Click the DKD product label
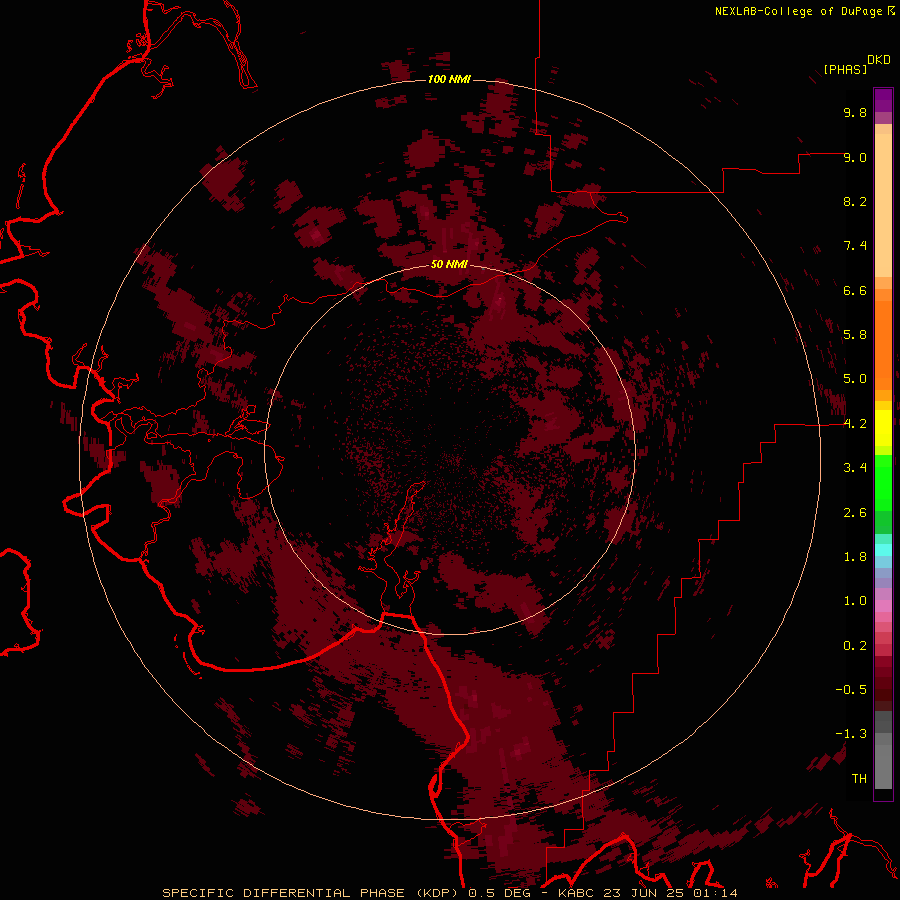Viewport: 900px width, 900px height. pyautogui.click(x=879, y=60)
